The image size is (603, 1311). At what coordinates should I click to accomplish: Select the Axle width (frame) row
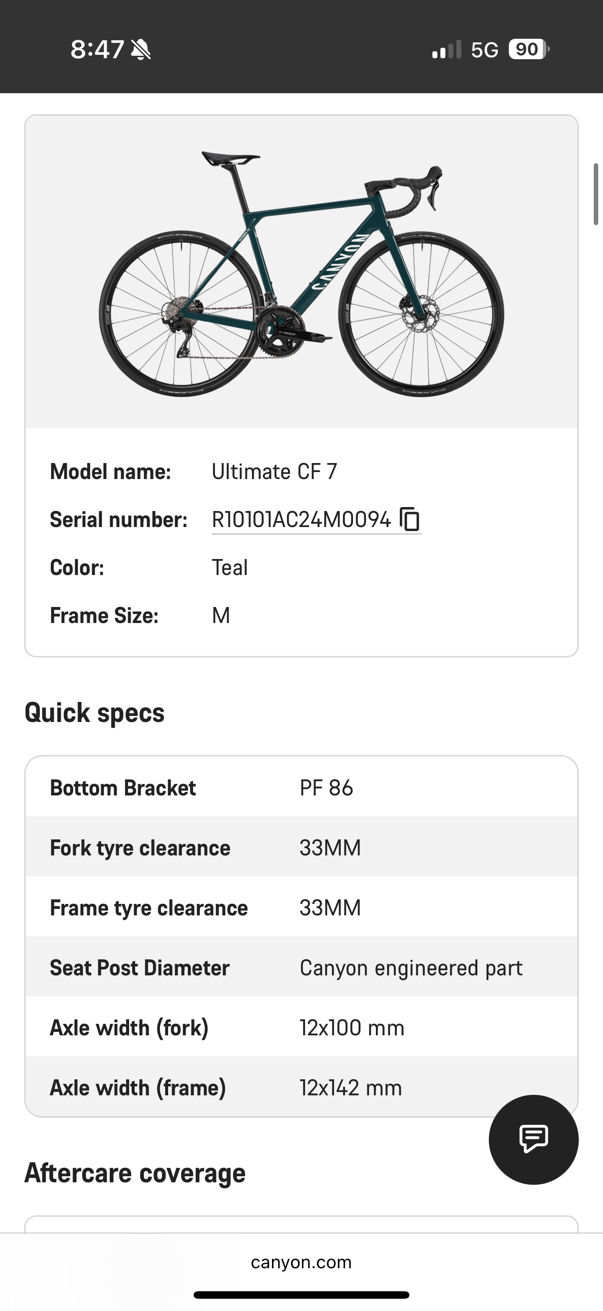pyautogui.click(x=301, y=1087)
